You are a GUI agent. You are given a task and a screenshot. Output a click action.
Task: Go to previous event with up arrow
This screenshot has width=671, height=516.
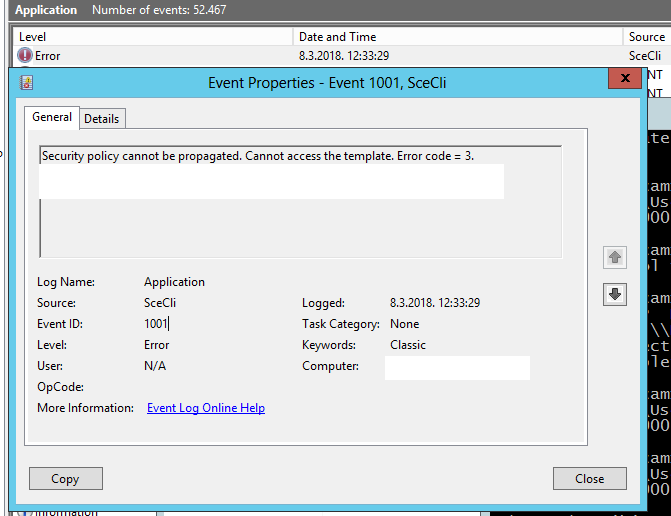[615, 257]
